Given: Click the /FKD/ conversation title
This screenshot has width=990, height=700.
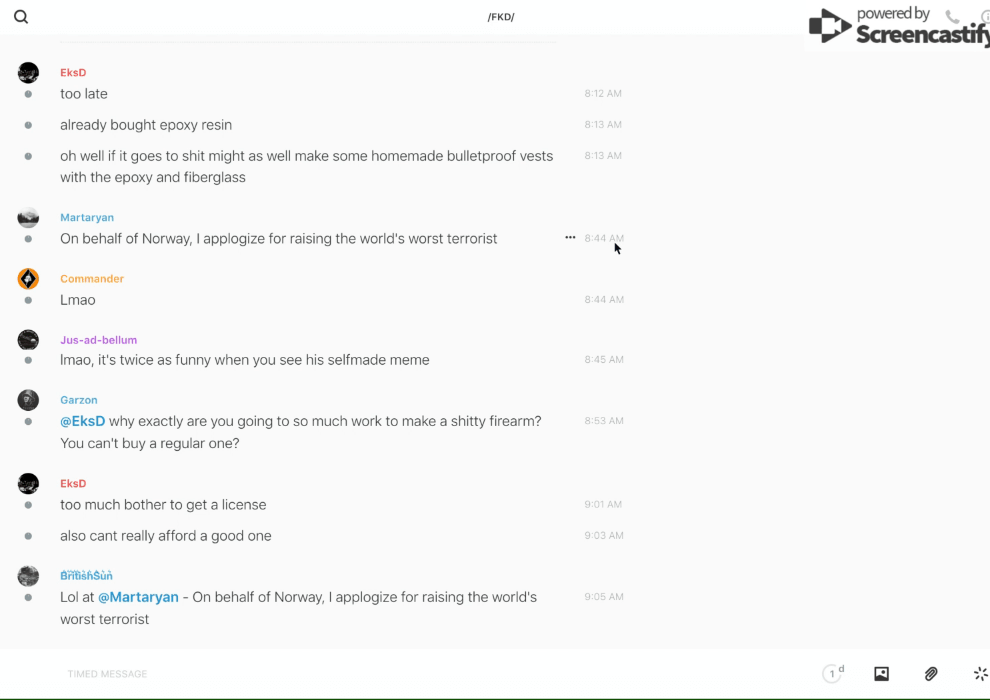Looking at the screenshot, I should 501,17.
